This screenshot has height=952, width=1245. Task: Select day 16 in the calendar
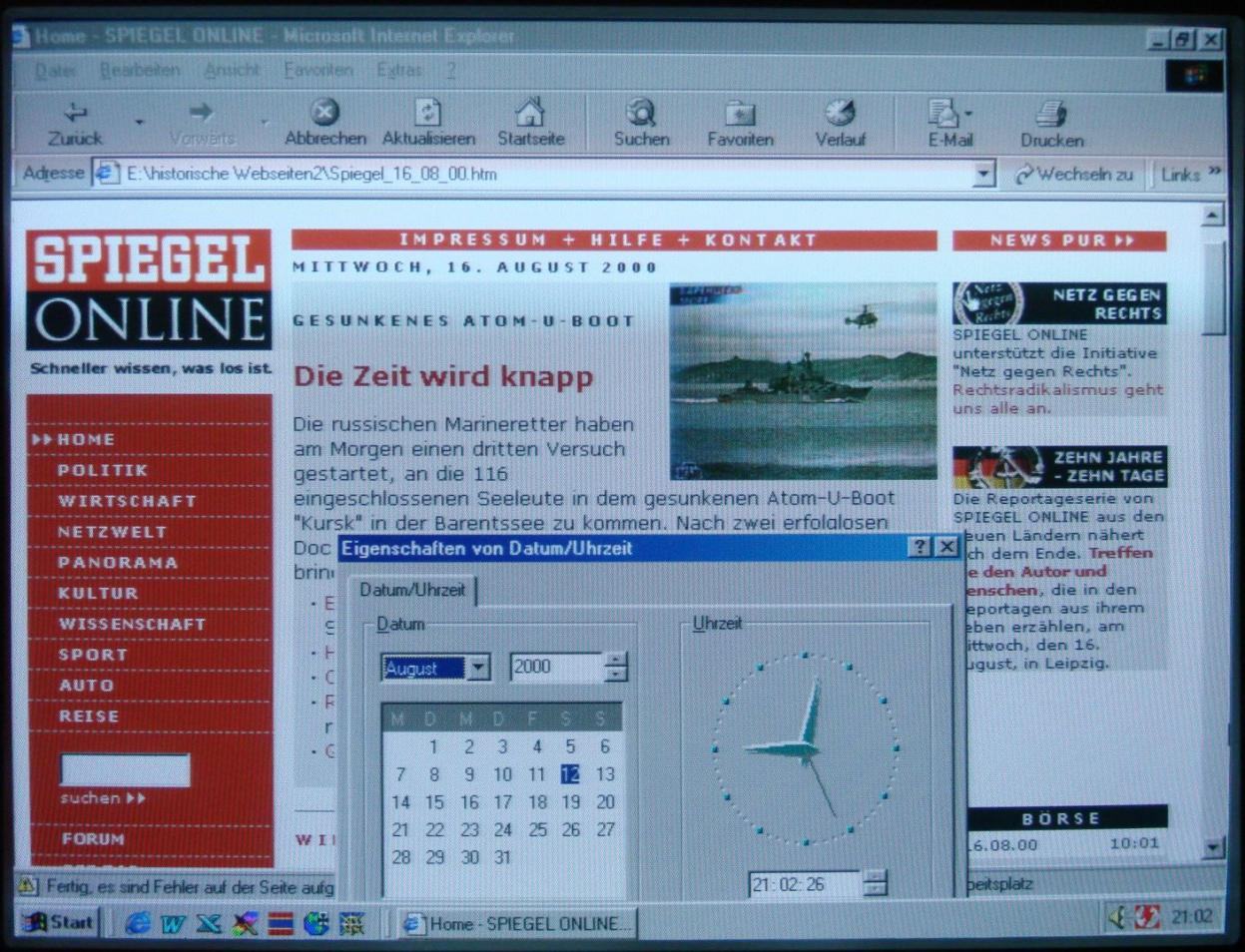tap(469, 802)
